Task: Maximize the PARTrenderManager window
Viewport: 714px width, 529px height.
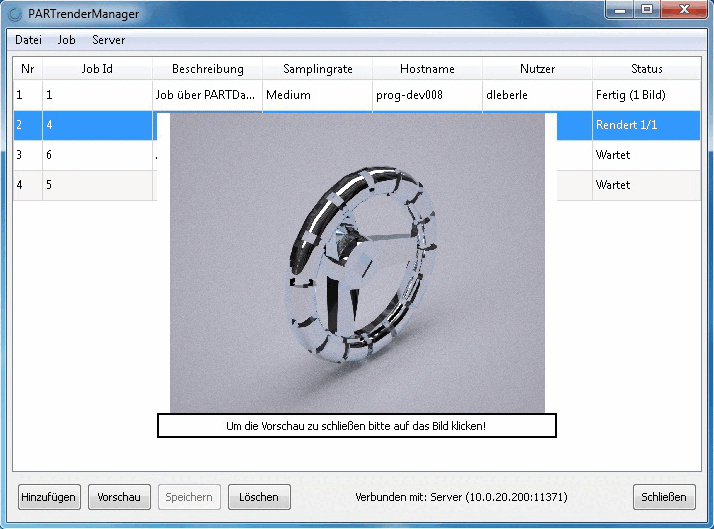Action: pyautogui.click(x=647, y=9)
